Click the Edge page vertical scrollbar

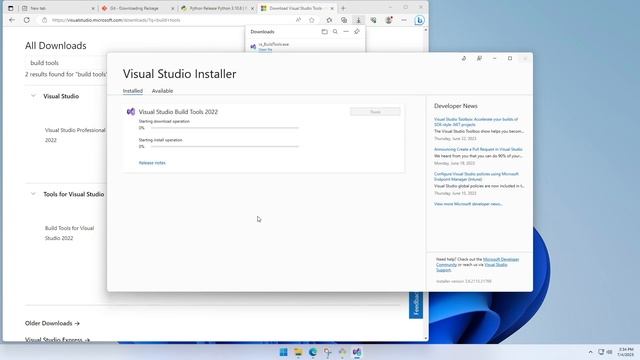pos(426,184)
